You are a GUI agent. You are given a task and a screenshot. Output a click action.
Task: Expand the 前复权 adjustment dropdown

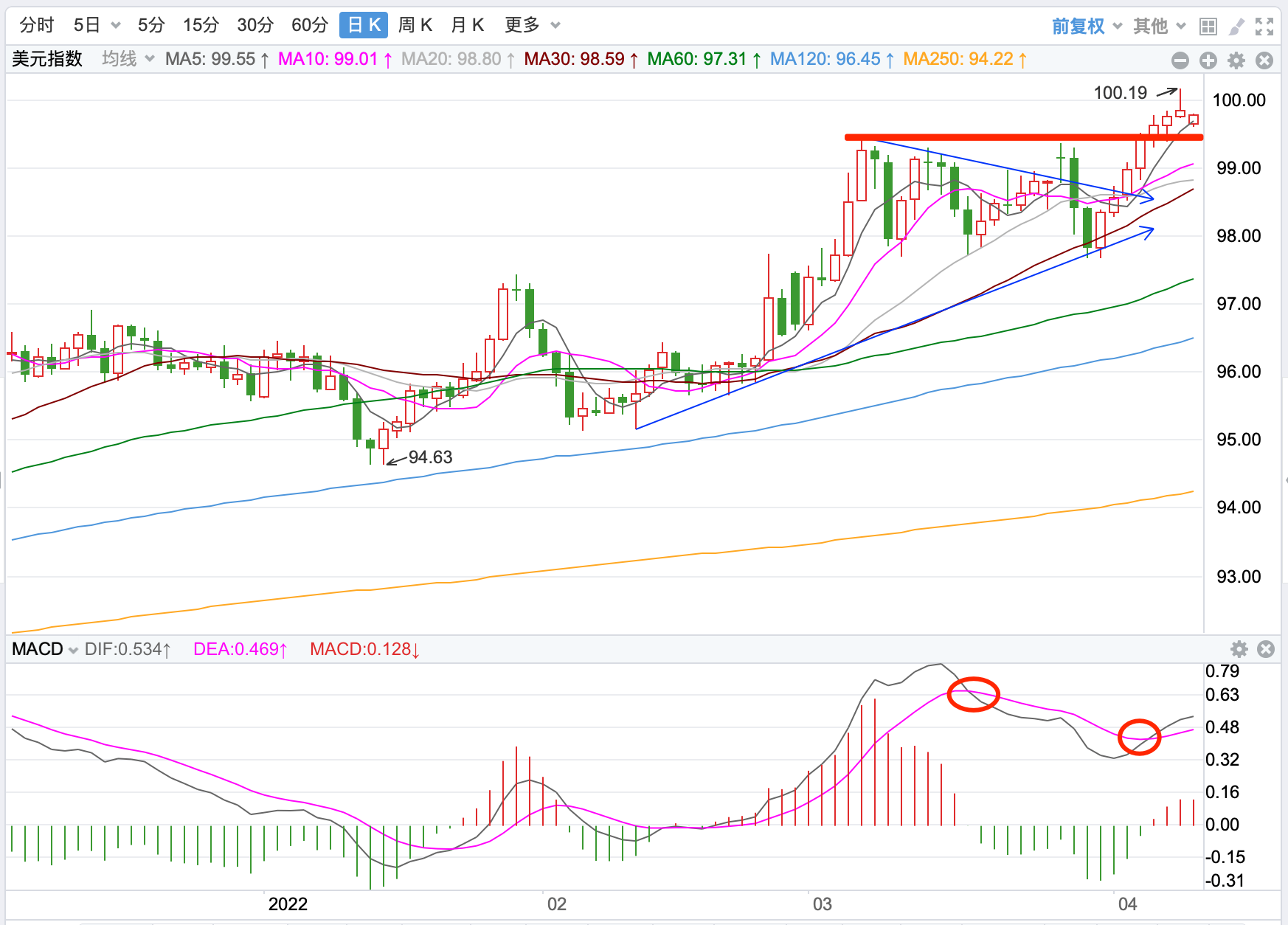tap(1087, 27)
